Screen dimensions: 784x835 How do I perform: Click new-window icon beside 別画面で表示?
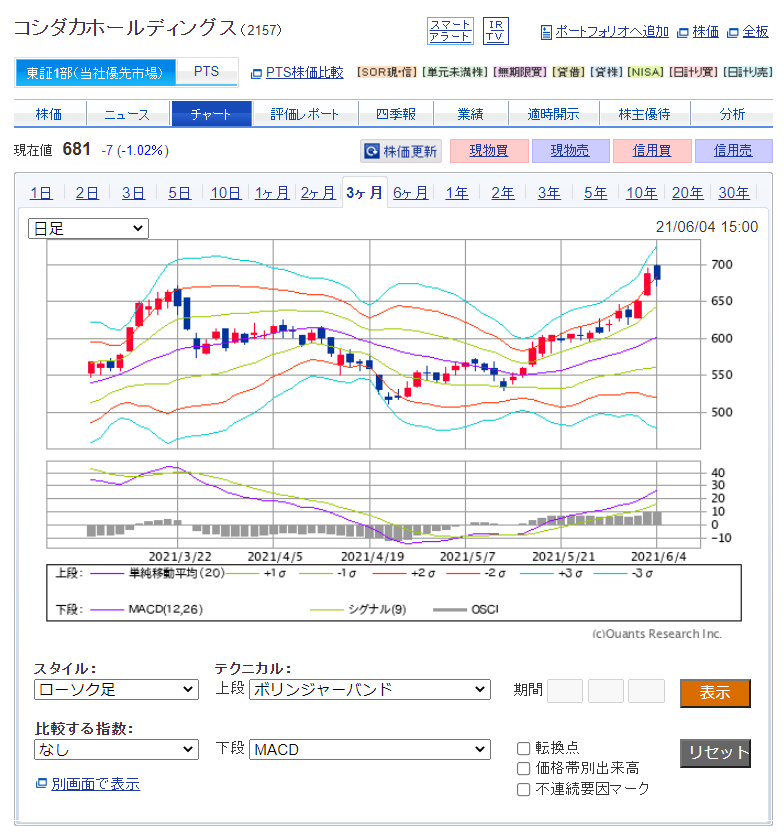point(41,783)
